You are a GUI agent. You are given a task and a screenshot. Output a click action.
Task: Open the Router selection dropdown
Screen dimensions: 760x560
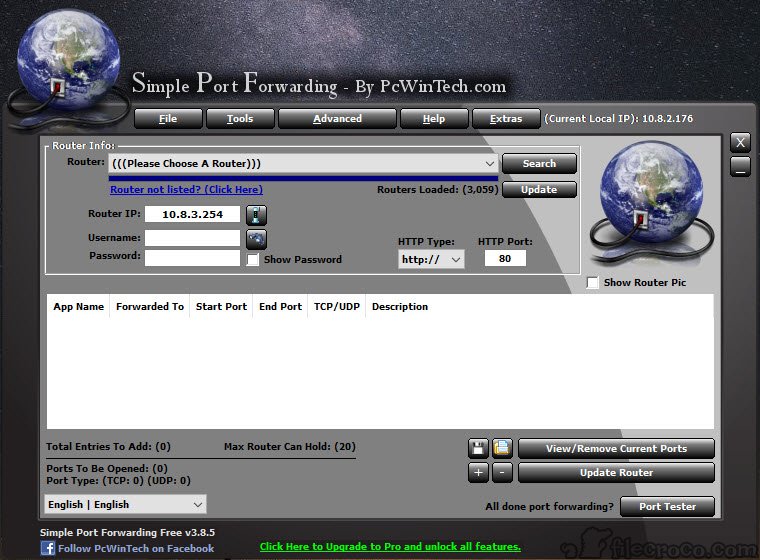click(x=303, y=163)
